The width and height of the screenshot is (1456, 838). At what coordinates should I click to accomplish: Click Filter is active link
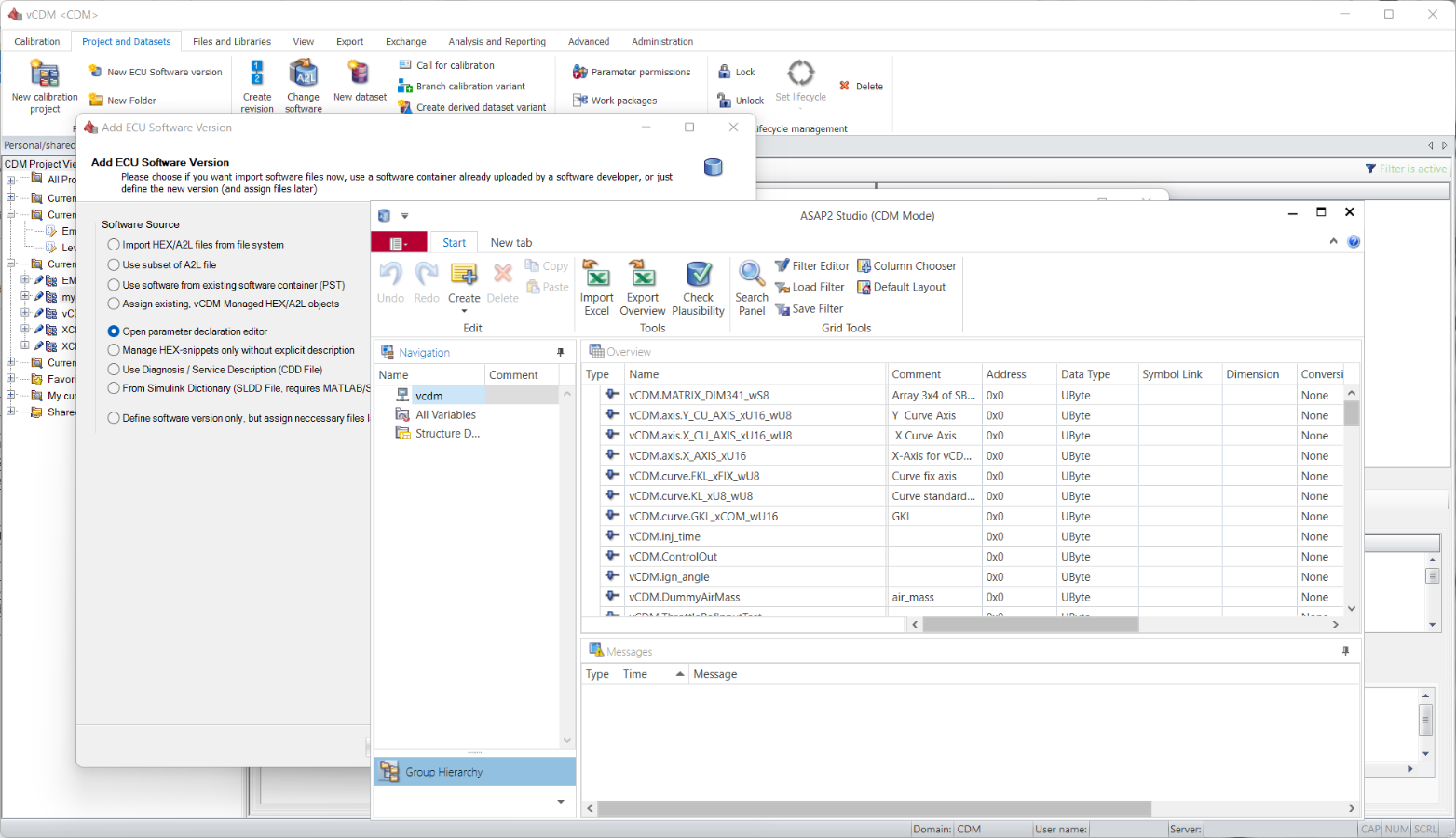1406,169
